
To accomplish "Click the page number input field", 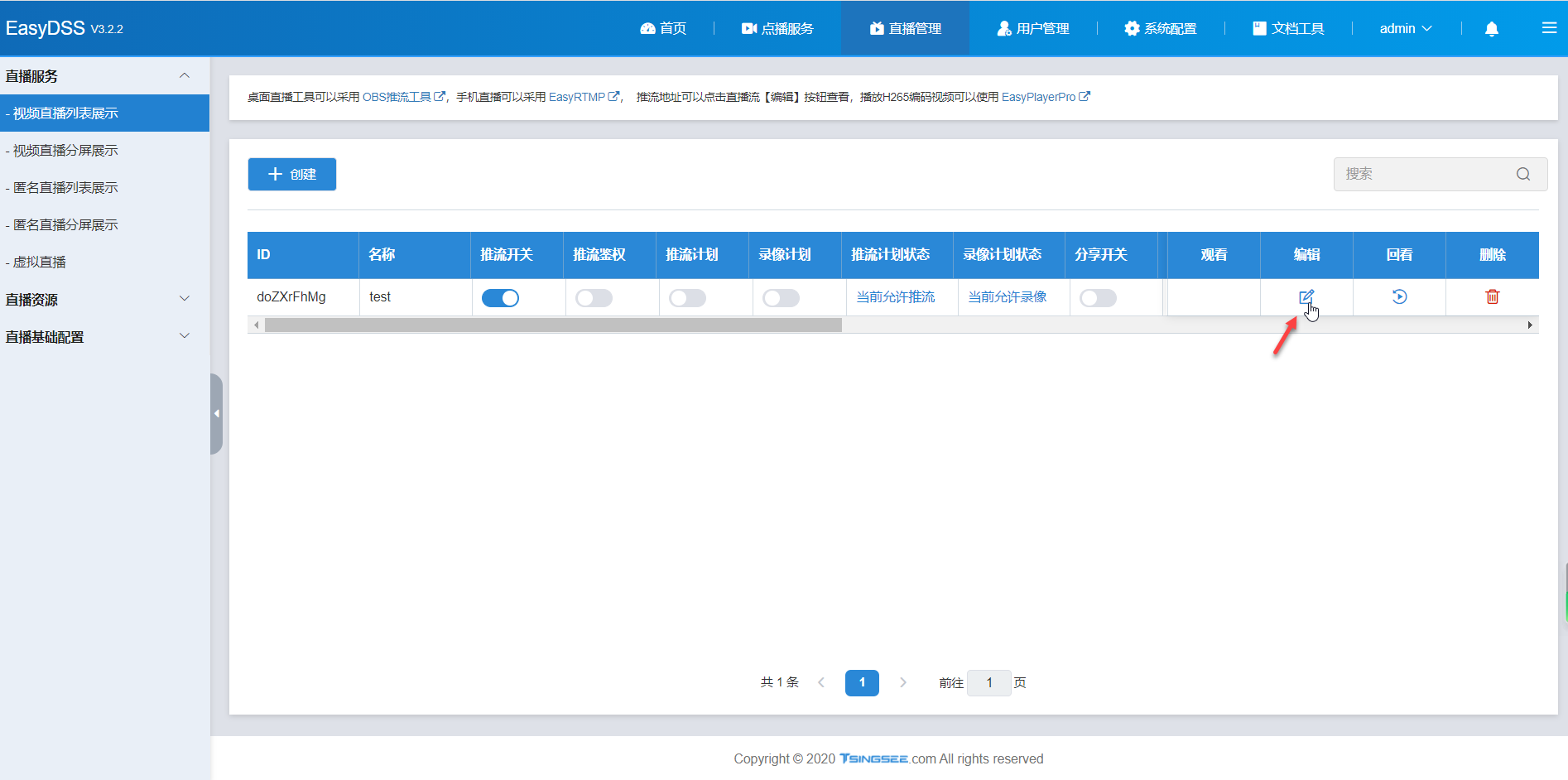I will point(988,682).
